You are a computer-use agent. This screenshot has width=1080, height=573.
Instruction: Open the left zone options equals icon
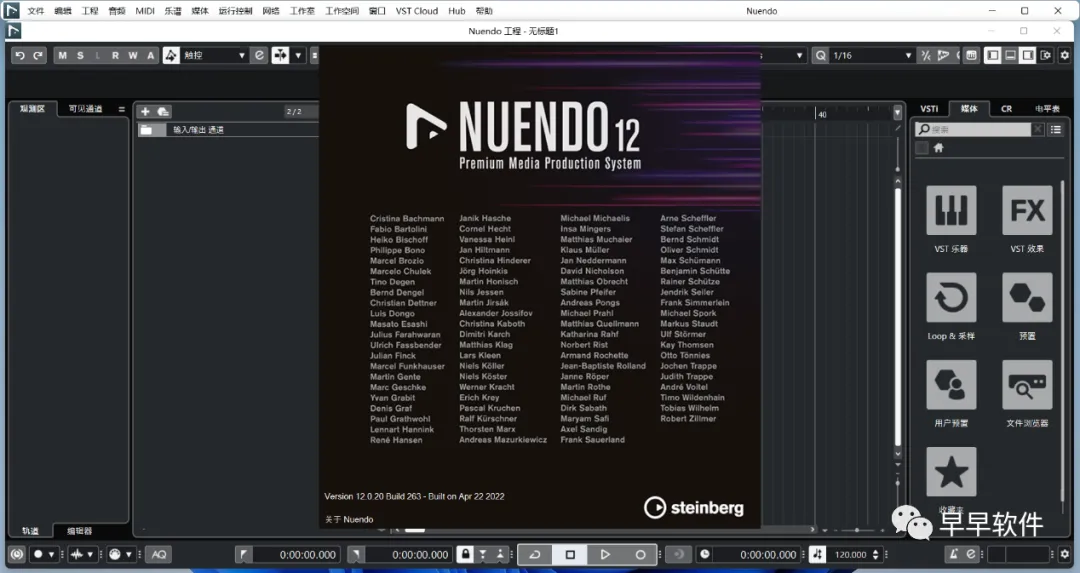coord(121,109)
